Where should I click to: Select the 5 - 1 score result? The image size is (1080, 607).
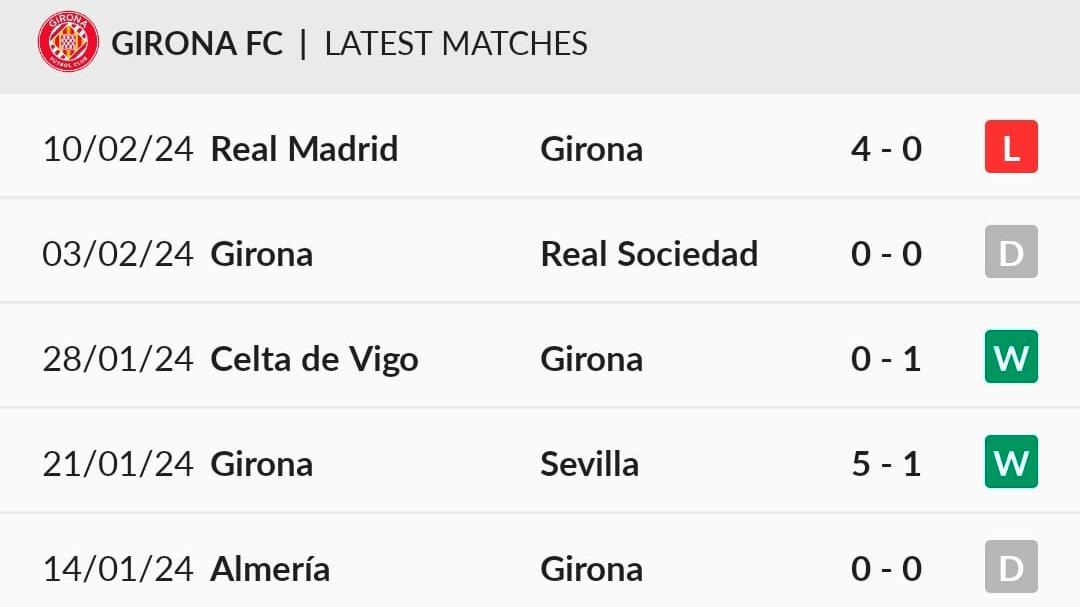tap(886, 464)
